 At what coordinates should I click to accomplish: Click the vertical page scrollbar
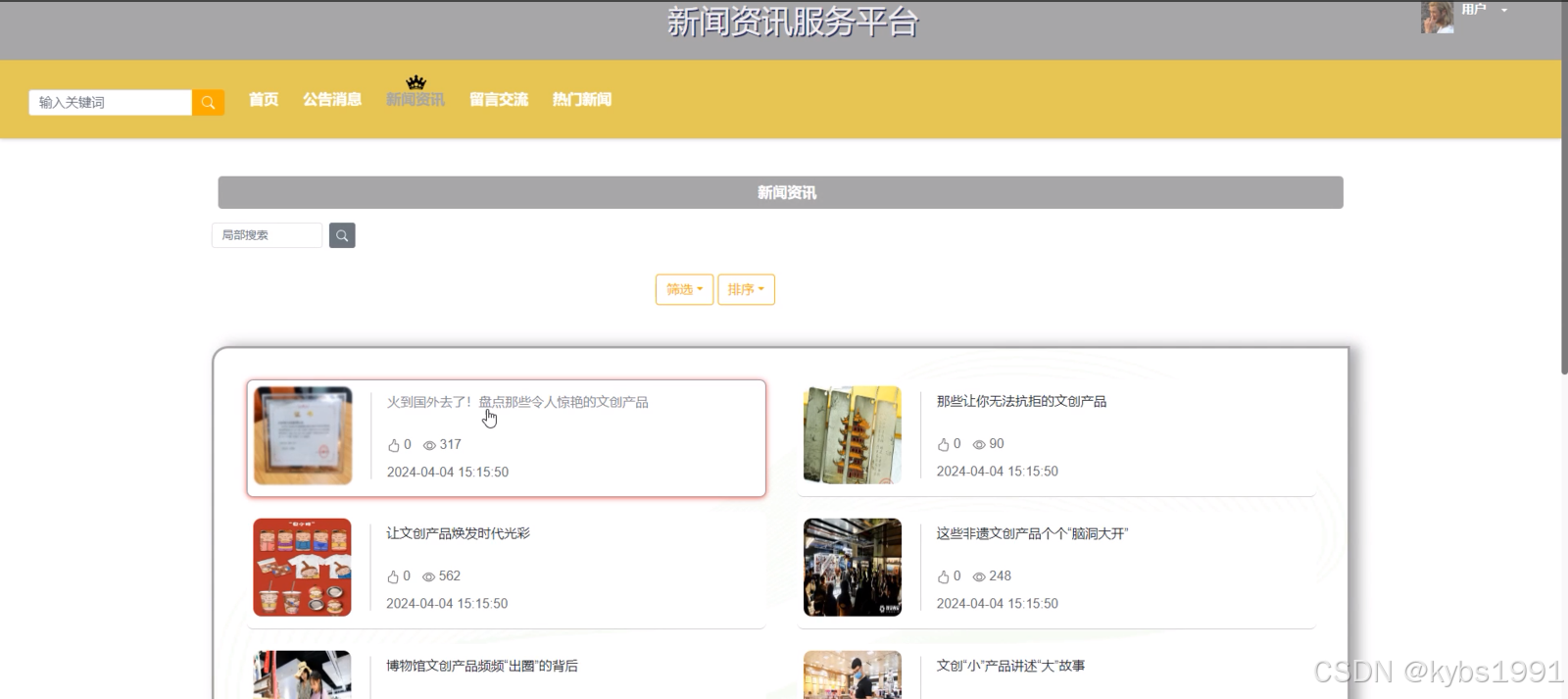[1563, 186]
